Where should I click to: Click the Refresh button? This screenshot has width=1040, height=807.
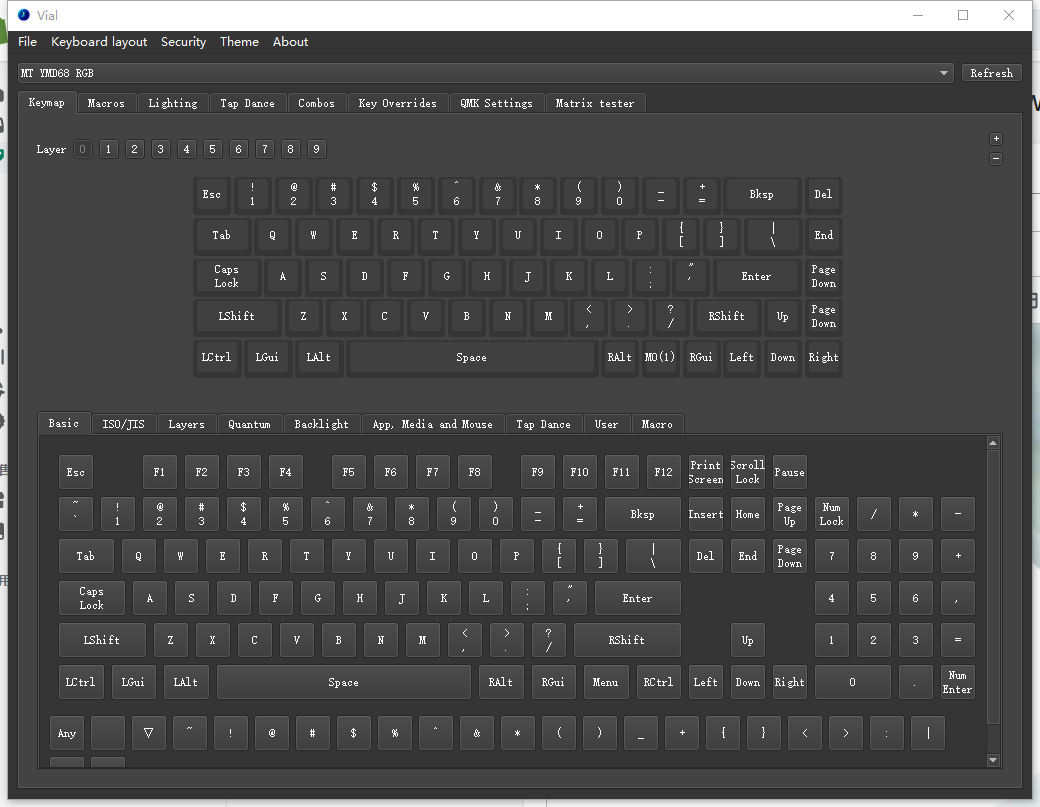pyautogui.click(x=991, y=73)
